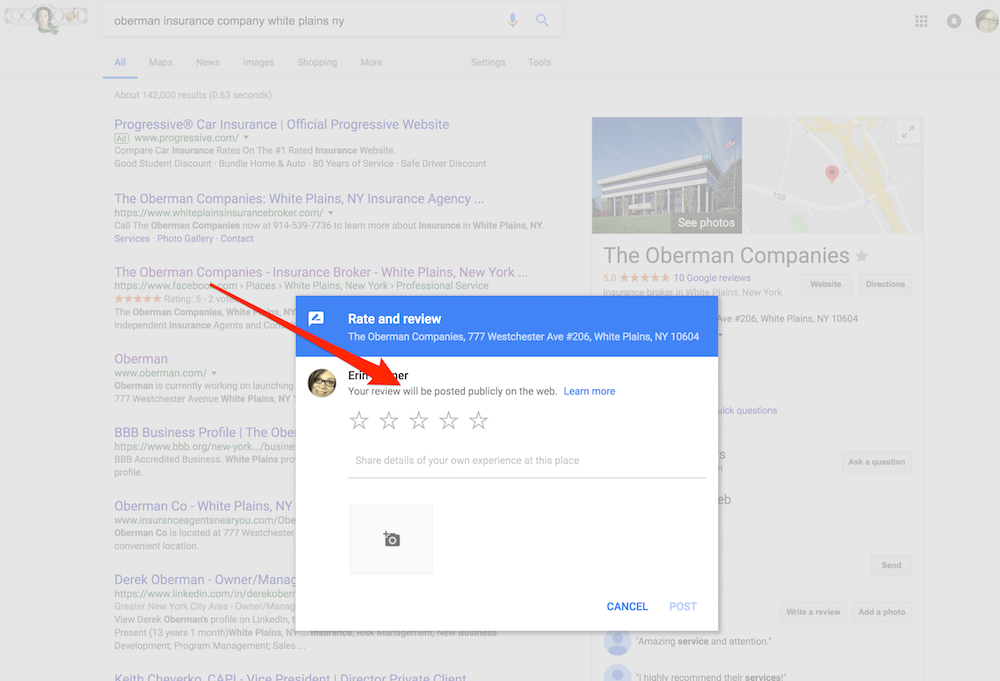Expand the map with the corner arrows icon
1000x681 pixels.
tap(908, 133)
